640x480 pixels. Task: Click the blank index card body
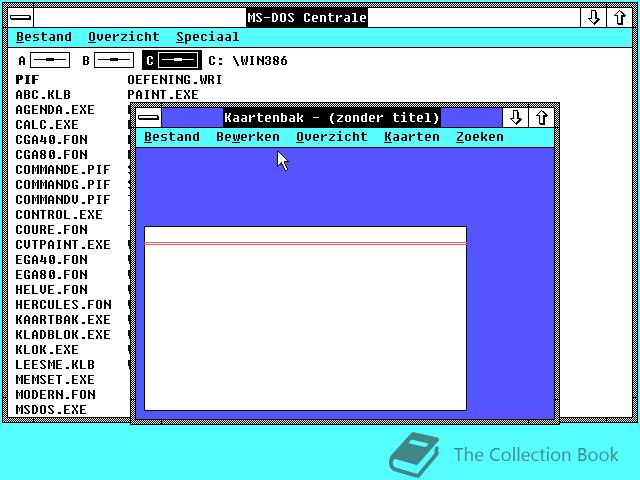click(305, 327)
